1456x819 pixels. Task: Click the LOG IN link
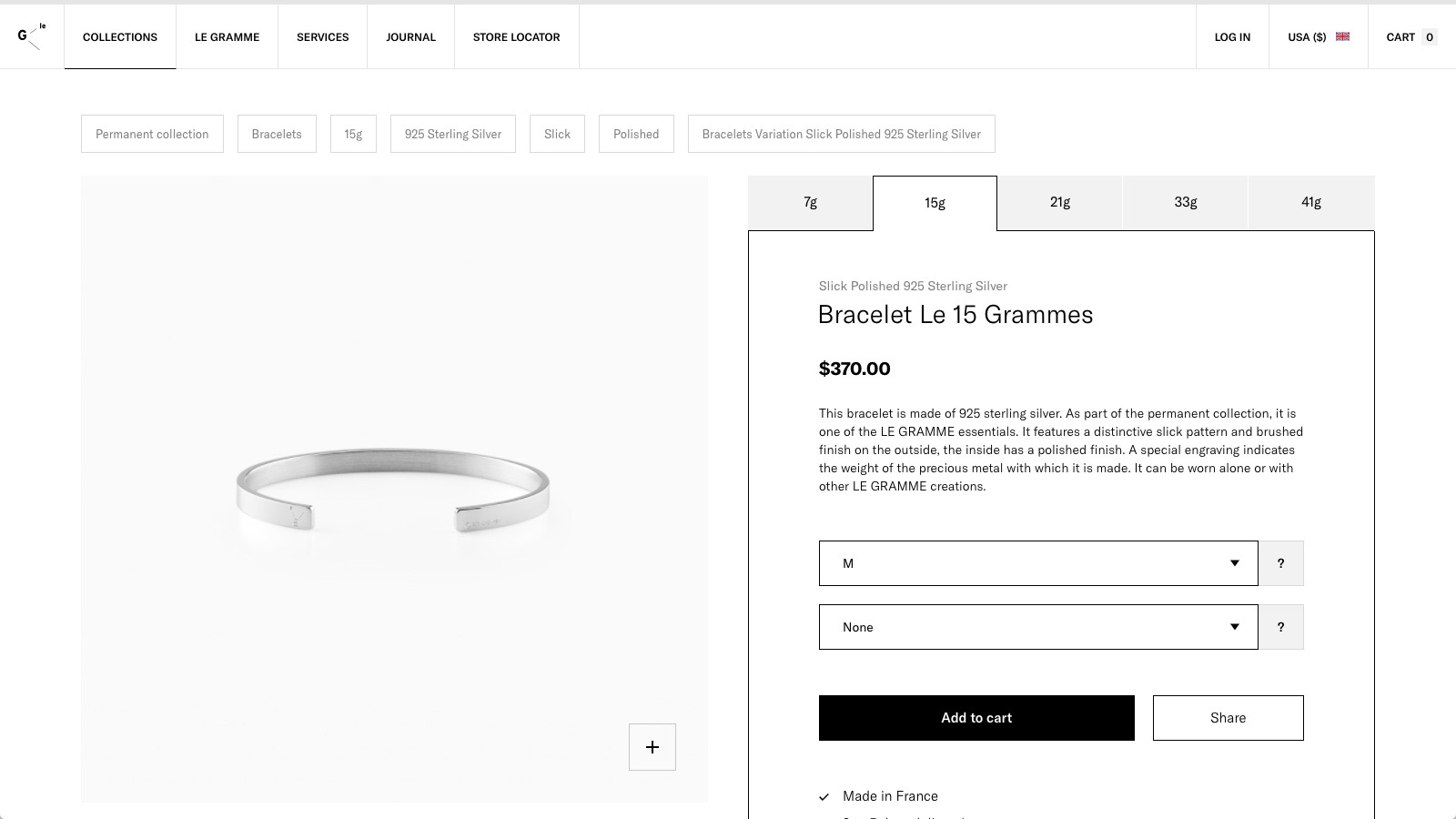click(x=1231, y=36)
